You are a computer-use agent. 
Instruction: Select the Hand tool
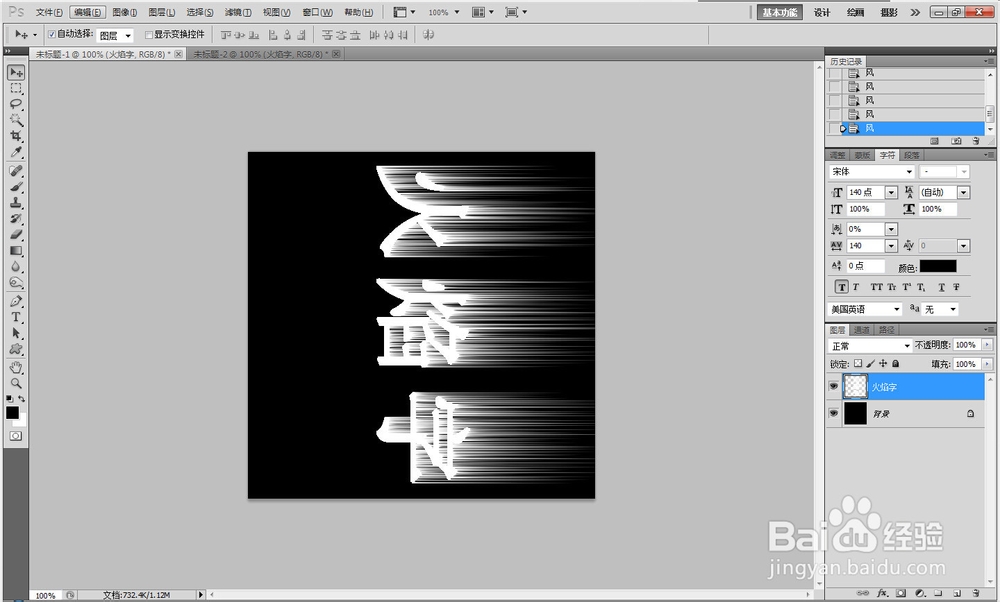16,367
